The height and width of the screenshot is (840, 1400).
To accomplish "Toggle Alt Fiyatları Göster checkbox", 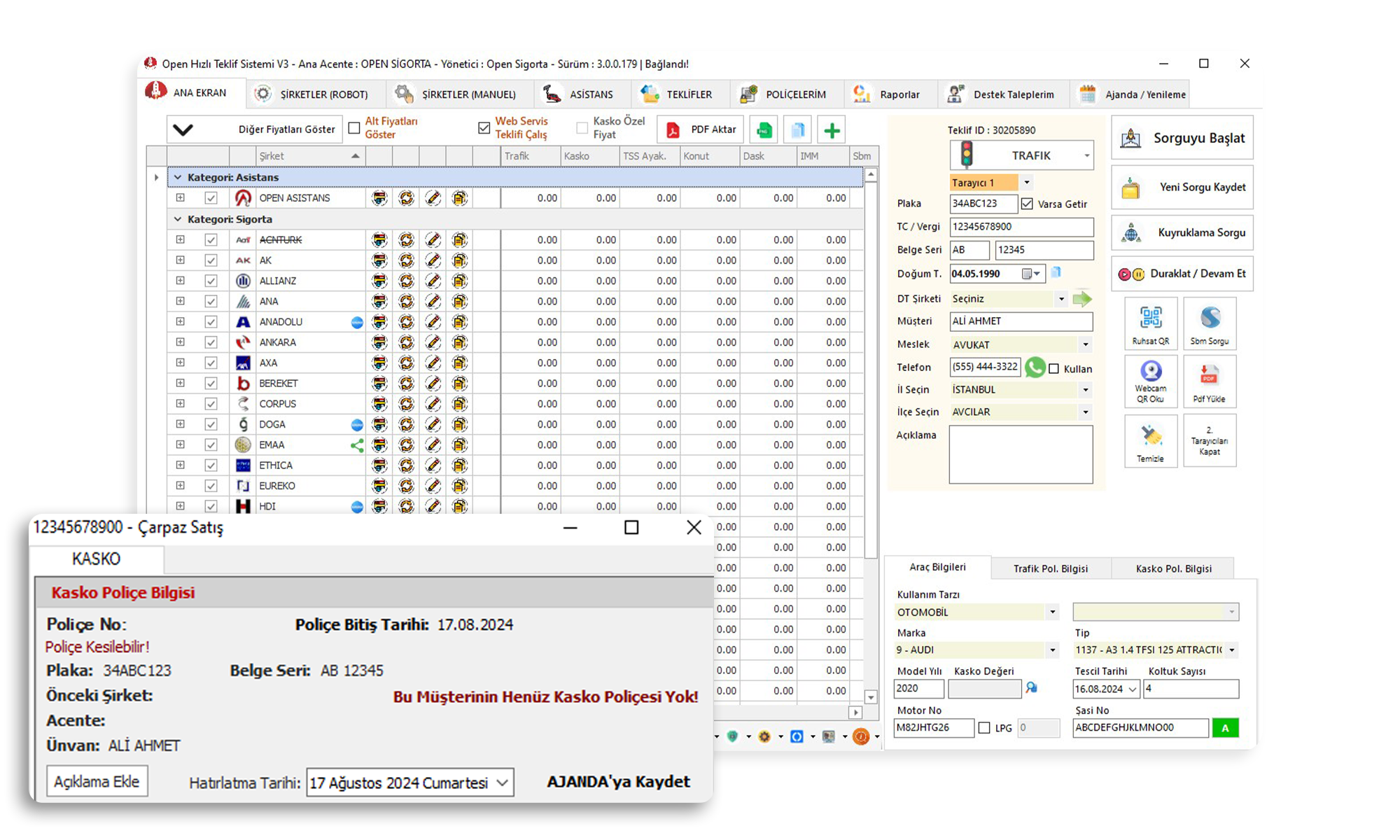I will 354,128.
